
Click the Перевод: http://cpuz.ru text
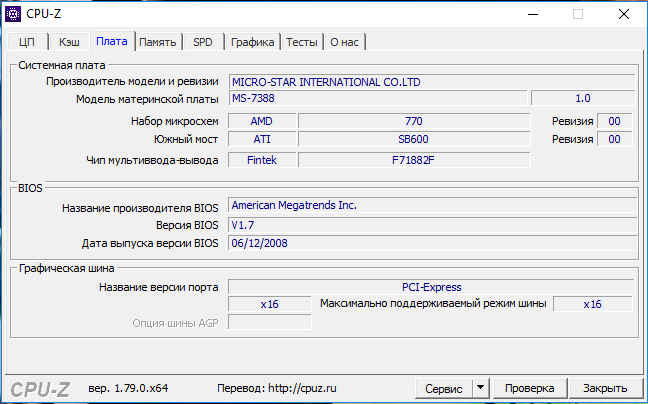(276, 388)
